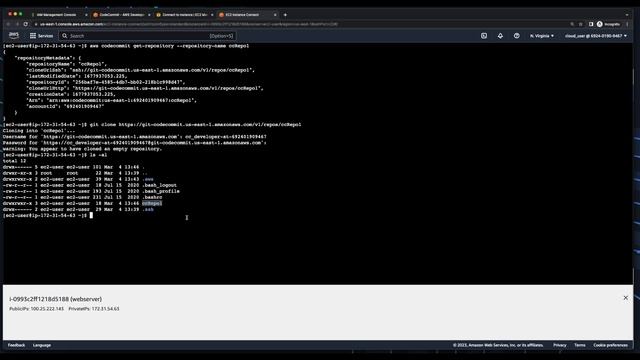Click the highlighted ccRepo1 directory name
Screen dimensions: 640x360
tap(152, 203)
